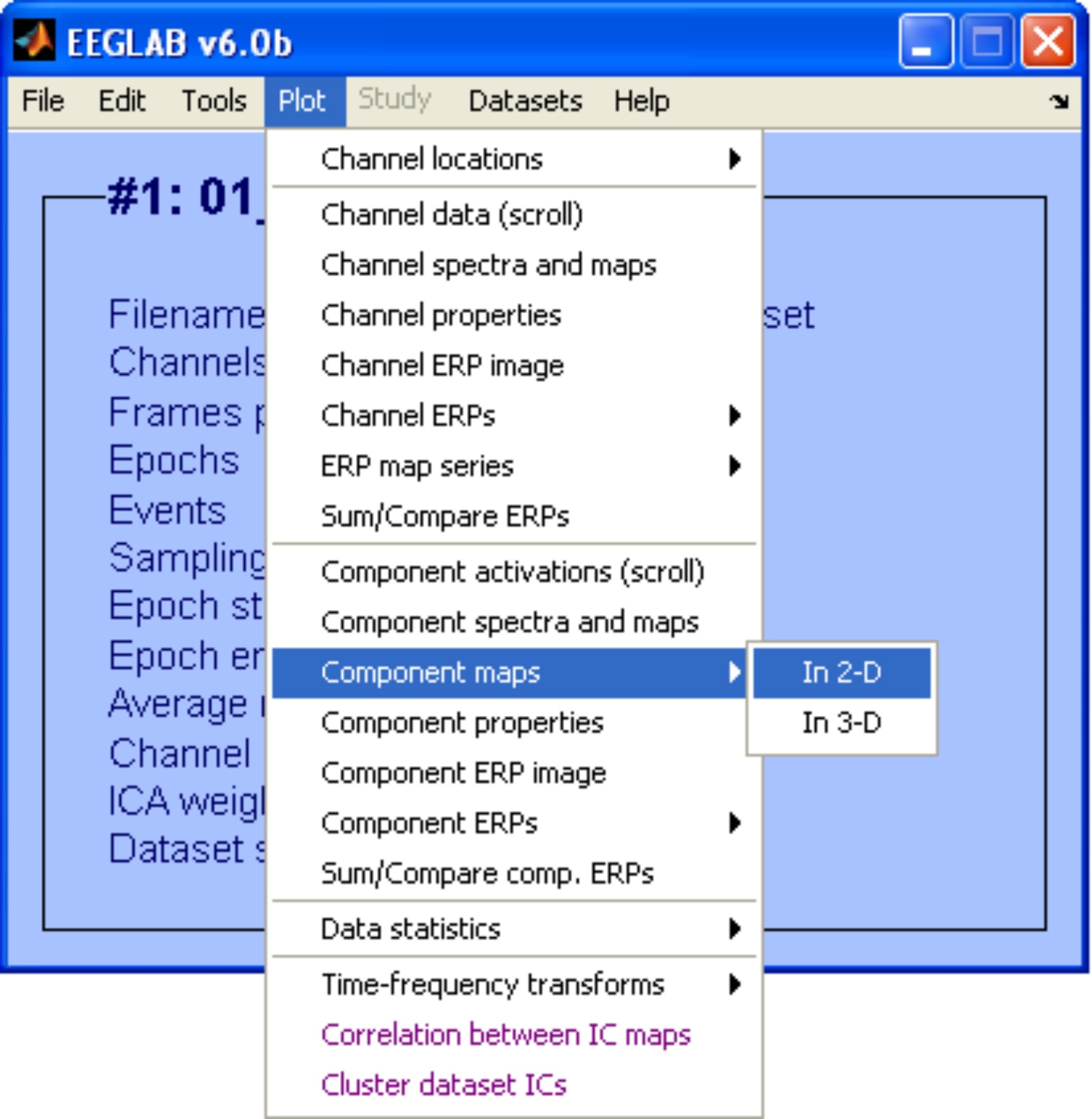Choose Channel spectra and maps
Image resolution: width=1092 pixels, height=1119 pixels.
pyautogui.click(x=513, y=265)
